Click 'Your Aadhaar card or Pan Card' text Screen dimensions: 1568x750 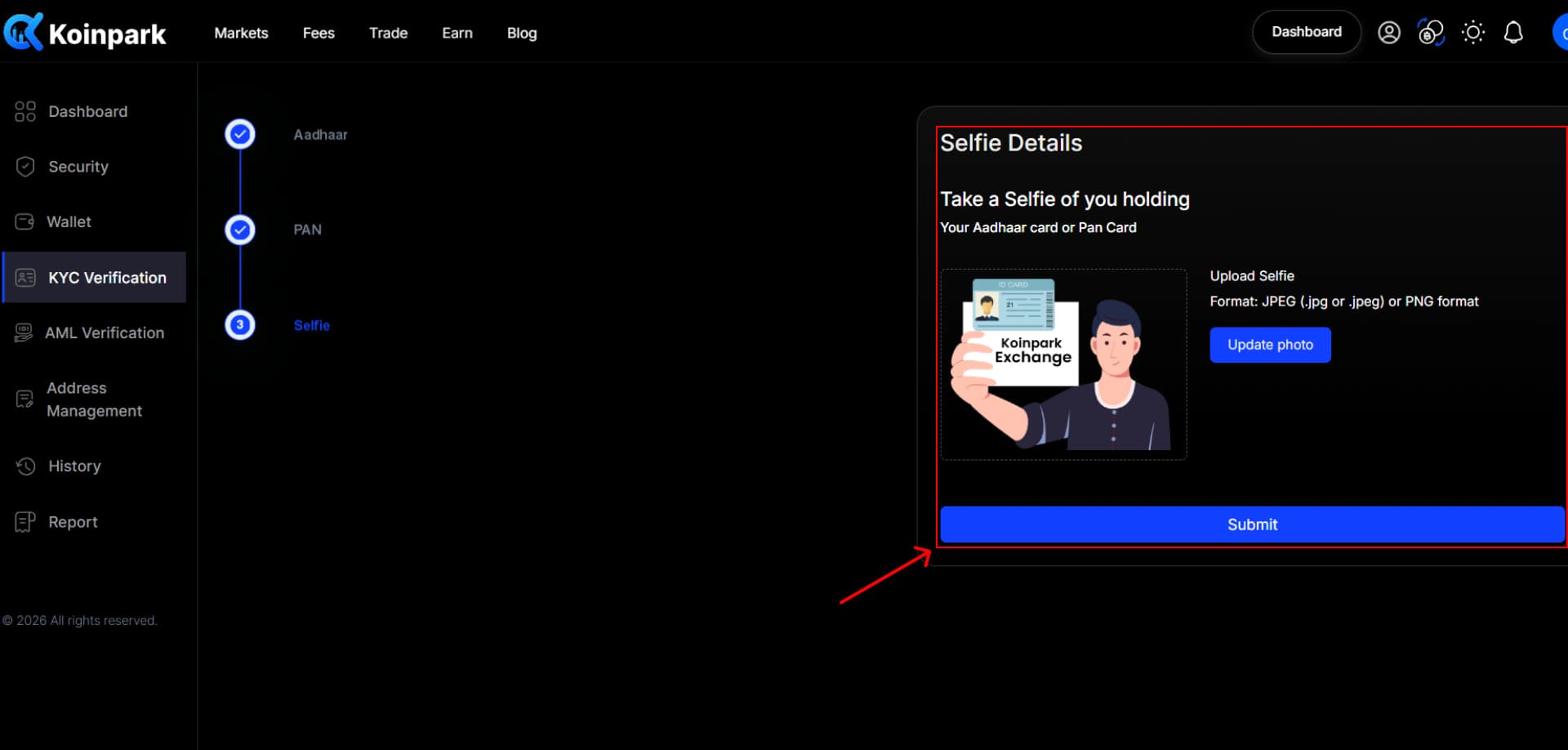1038,227
